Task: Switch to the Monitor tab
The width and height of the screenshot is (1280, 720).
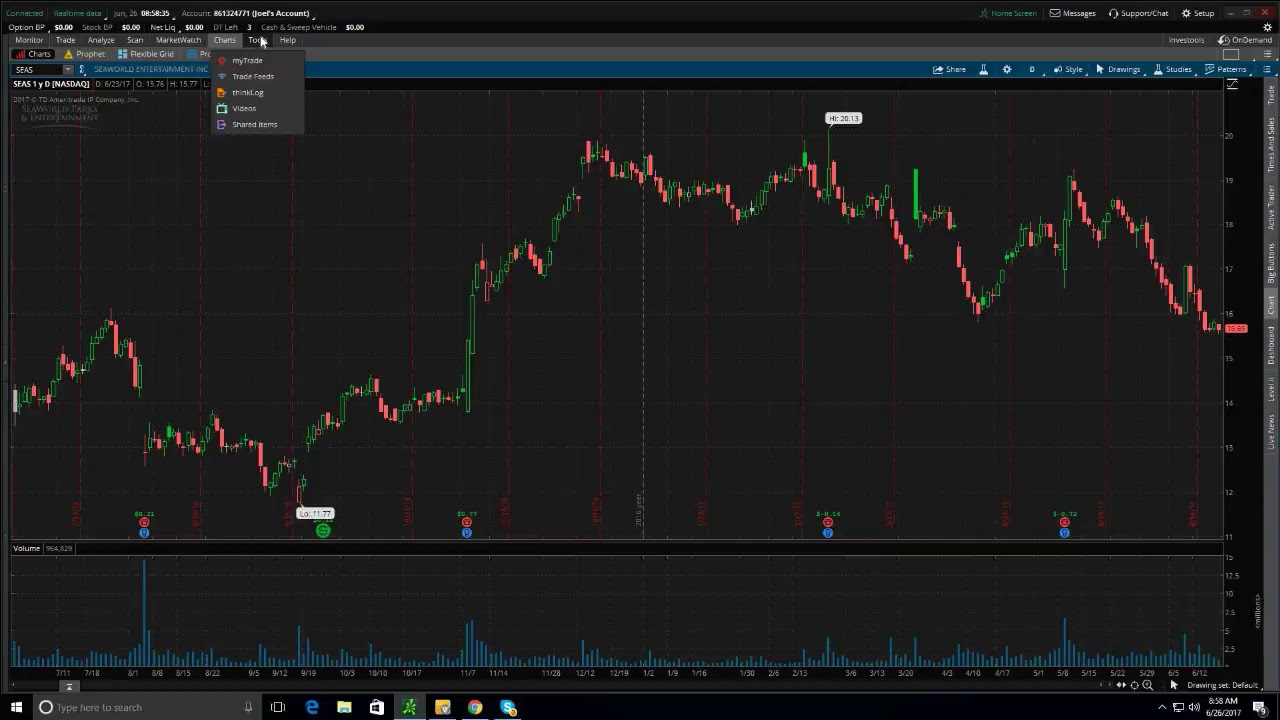Action: pyautogui.click(x=29, y=40)
